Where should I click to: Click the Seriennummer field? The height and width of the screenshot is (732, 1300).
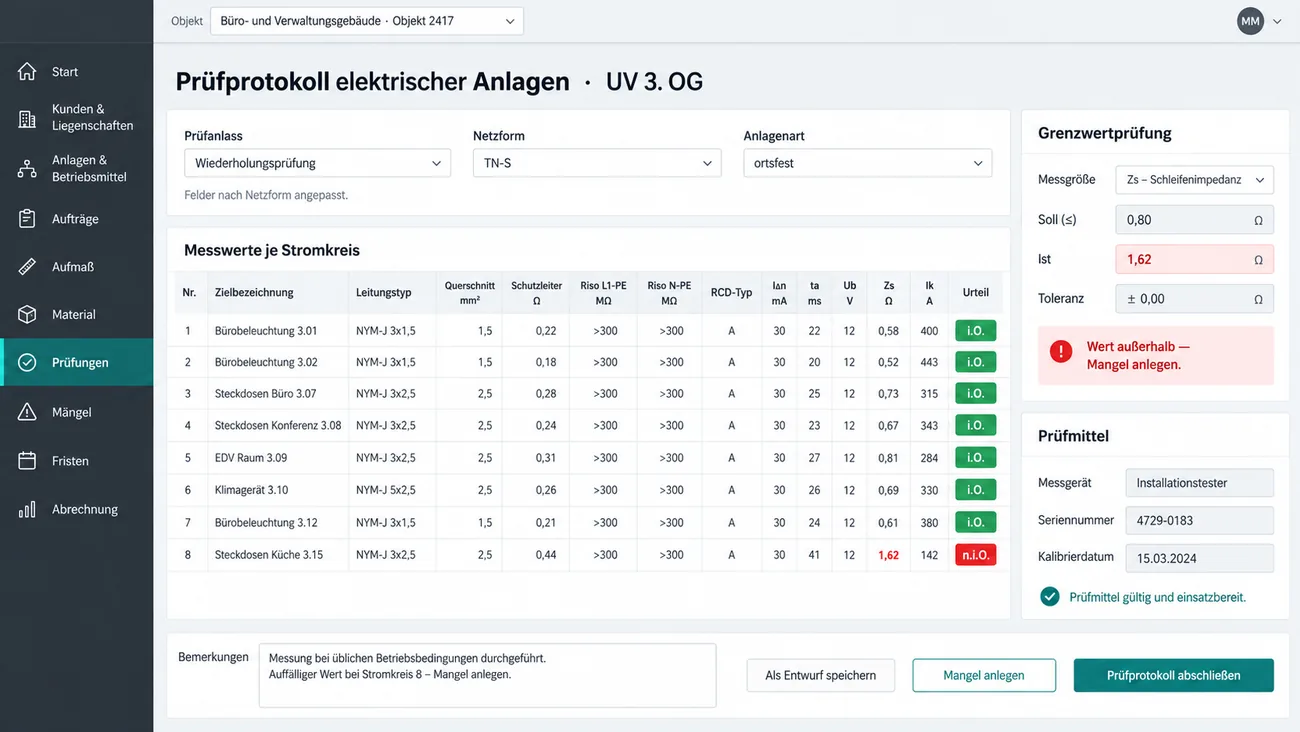pyautogui.click(x=1199, y=520)
